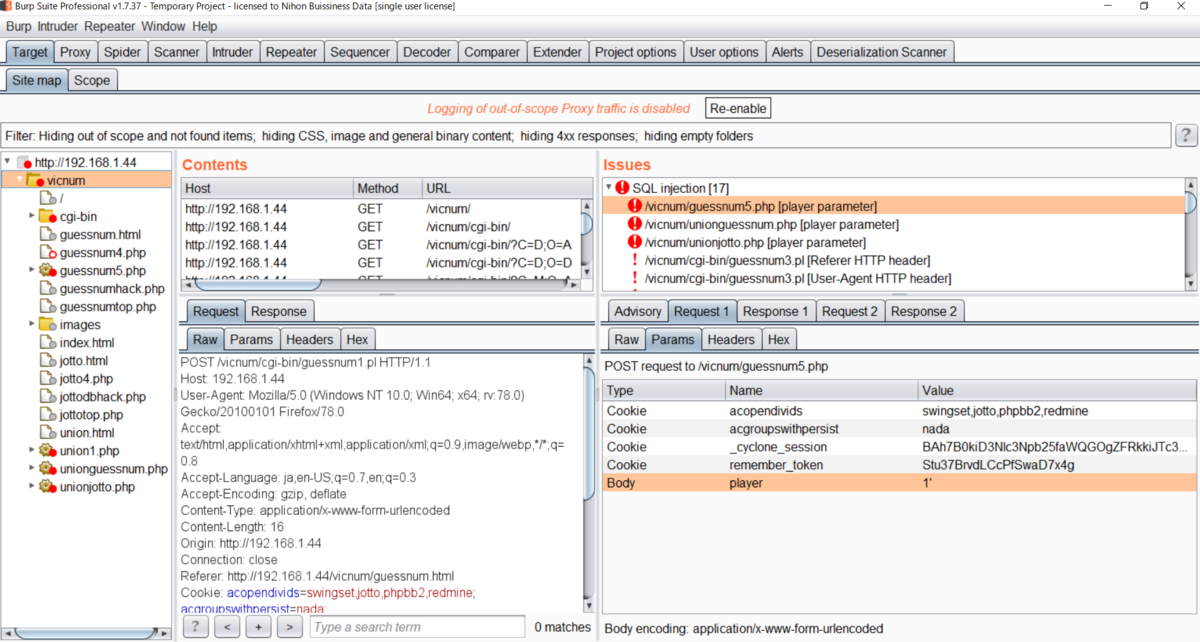
Task: Go to next search match button
Action: pos(289,627)
